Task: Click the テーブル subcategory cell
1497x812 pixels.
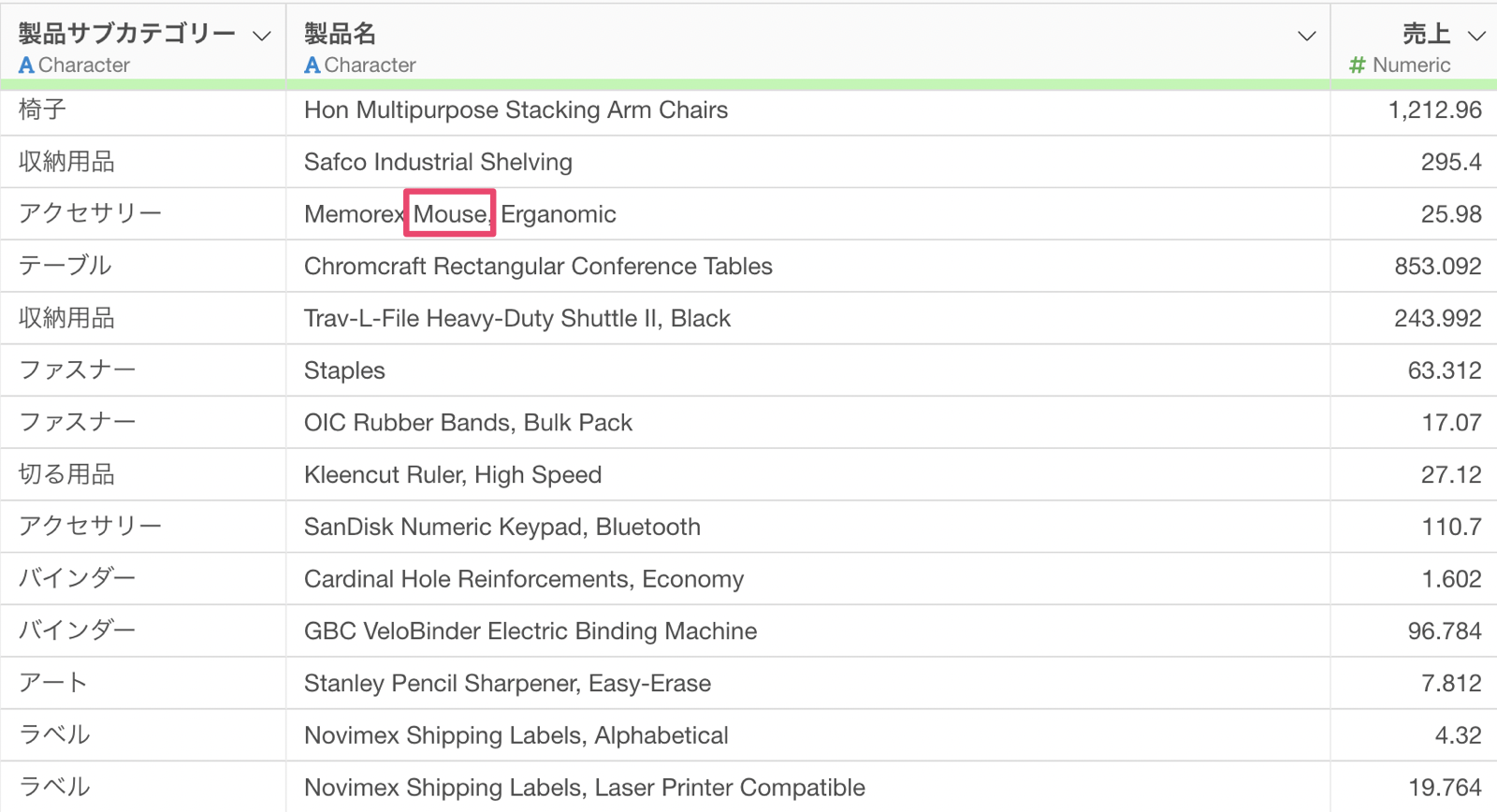Action: tap(65, 267)
